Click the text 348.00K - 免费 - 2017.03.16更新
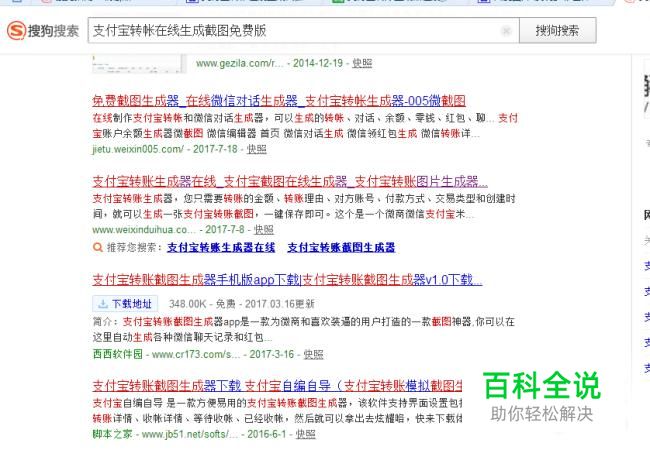Image resolution: width=650 pixels, height=457 pixels. pyautogui.click(x=242, y=304)
